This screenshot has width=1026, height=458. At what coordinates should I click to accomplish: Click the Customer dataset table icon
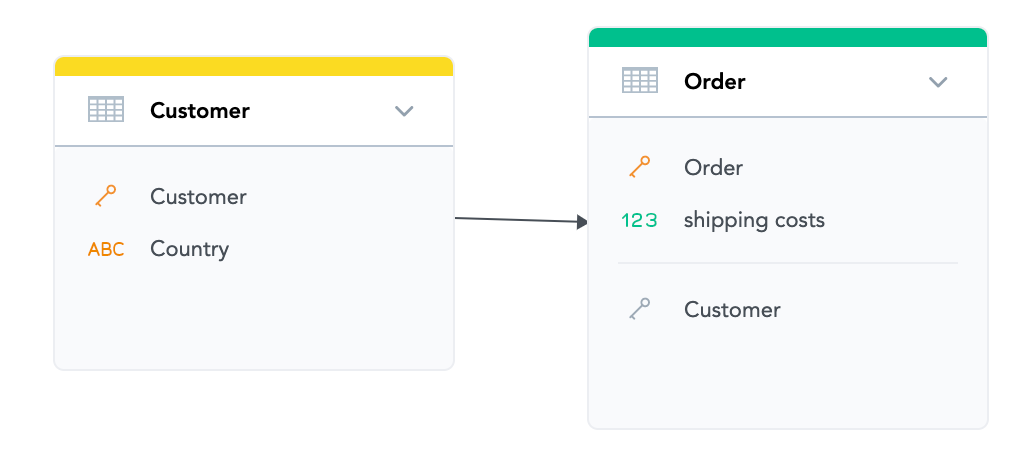click(106, 110)
